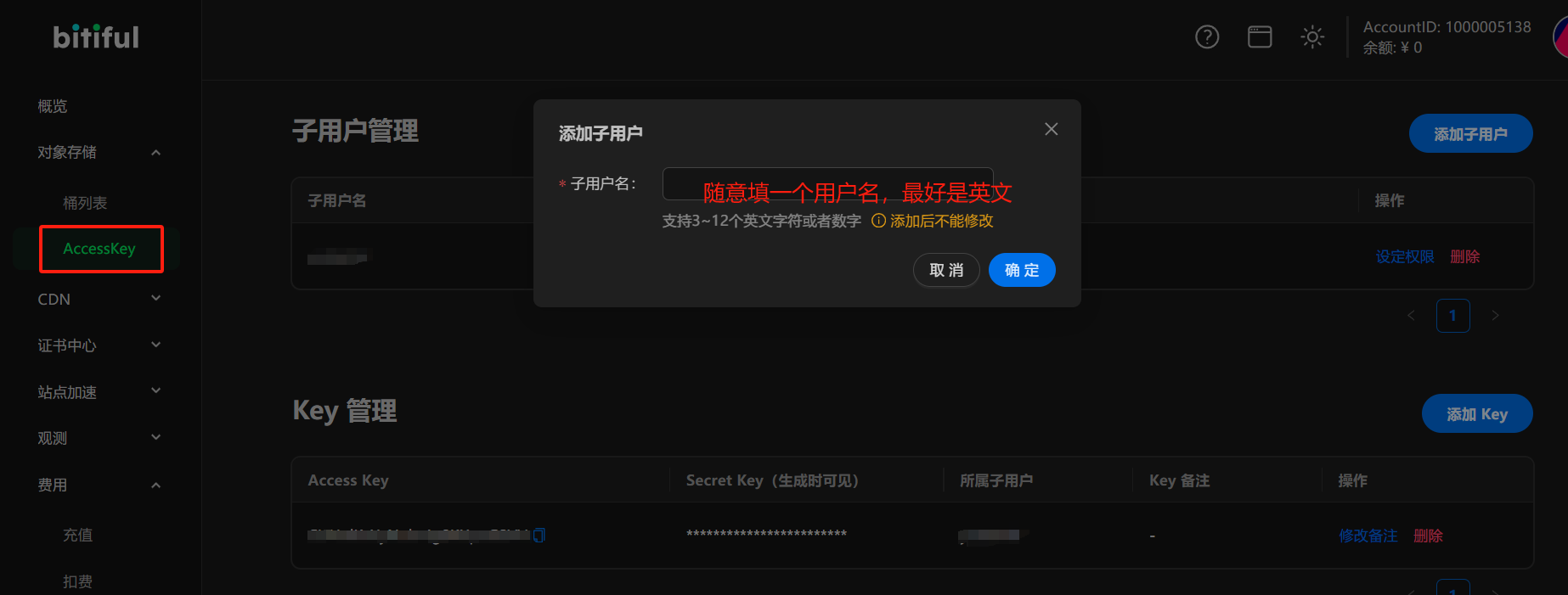Click the 确定 button in dialog

click(1021, 270)
